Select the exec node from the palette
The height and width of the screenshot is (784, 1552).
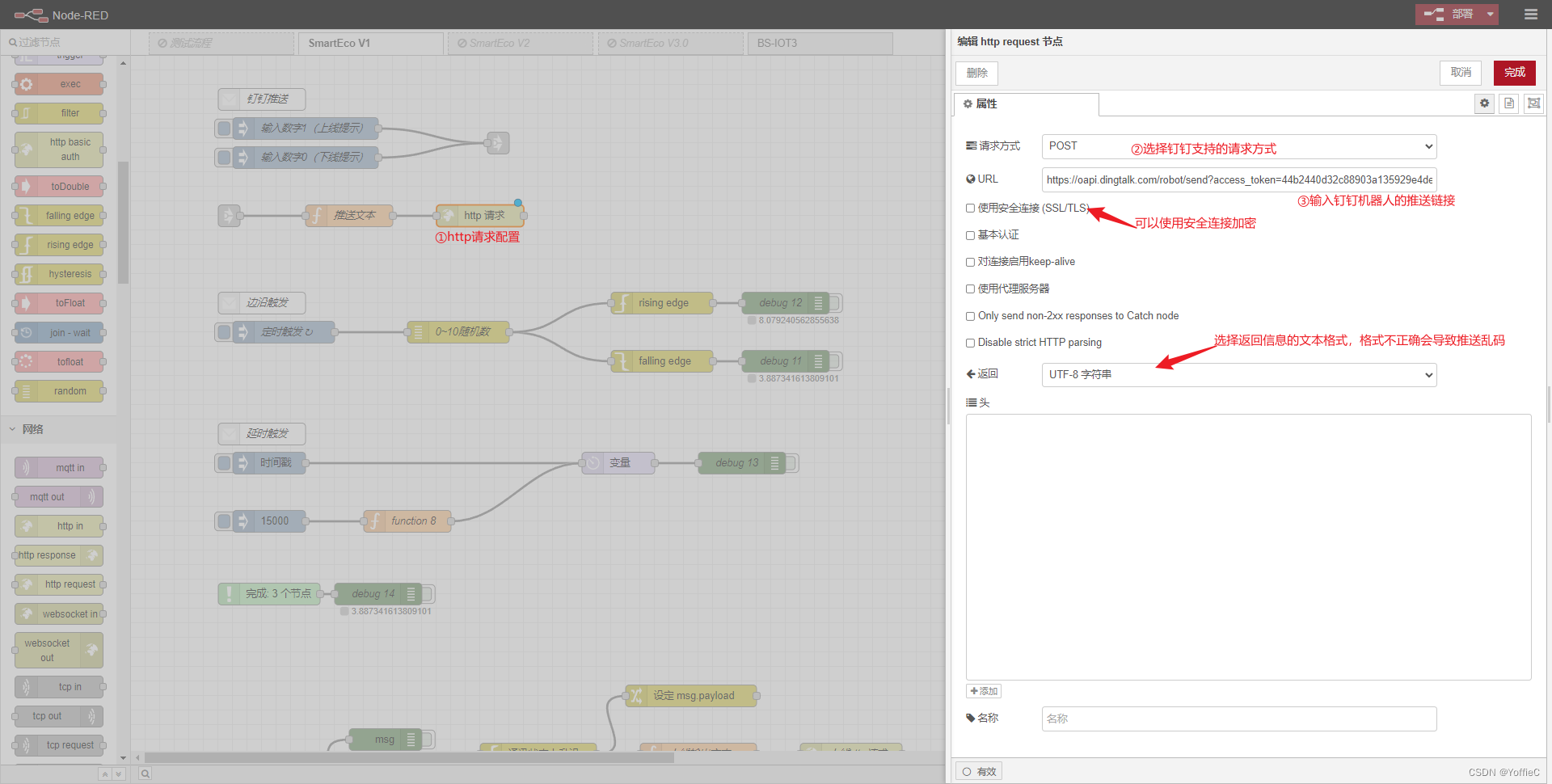[58, 83]
